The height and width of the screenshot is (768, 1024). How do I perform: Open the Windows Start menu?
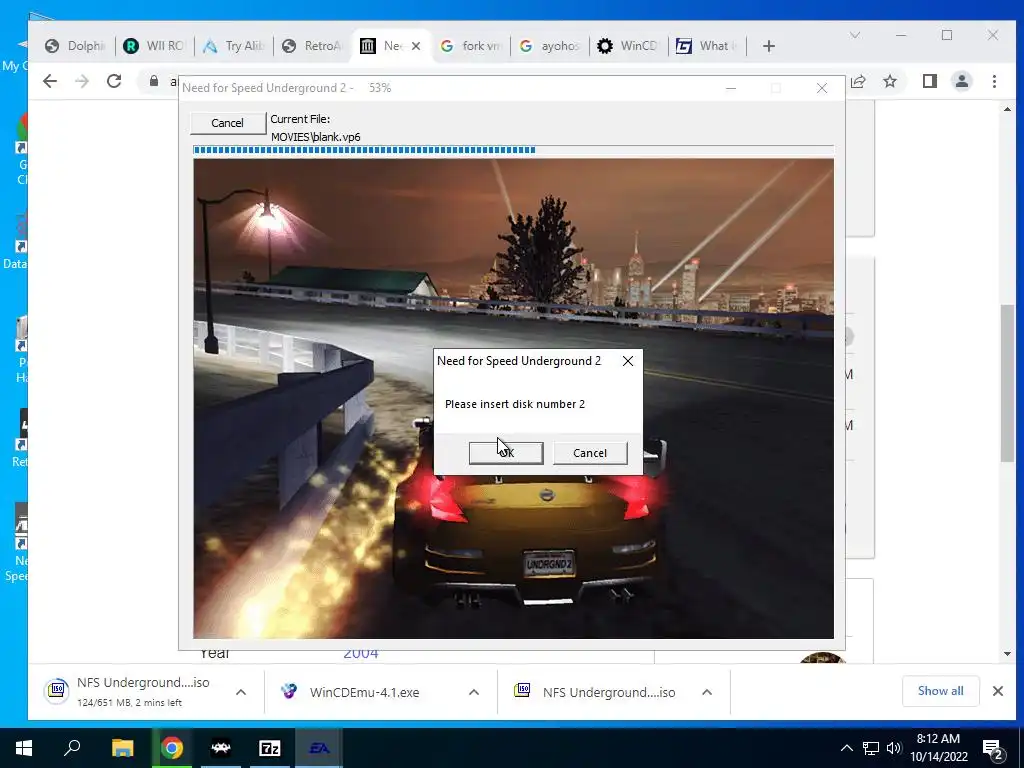click(24, 748)
